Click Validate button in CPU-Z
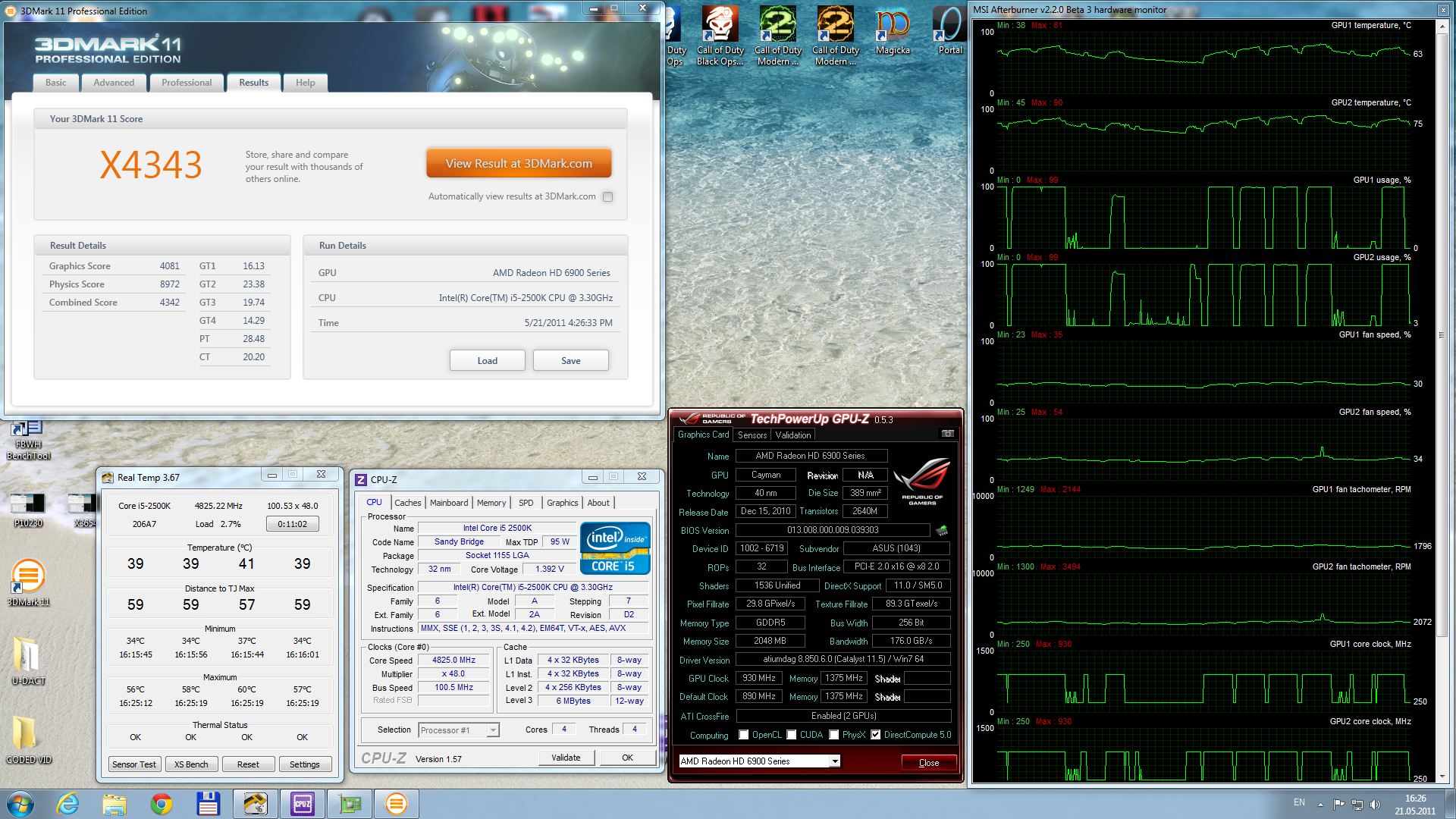 (566, 758)
